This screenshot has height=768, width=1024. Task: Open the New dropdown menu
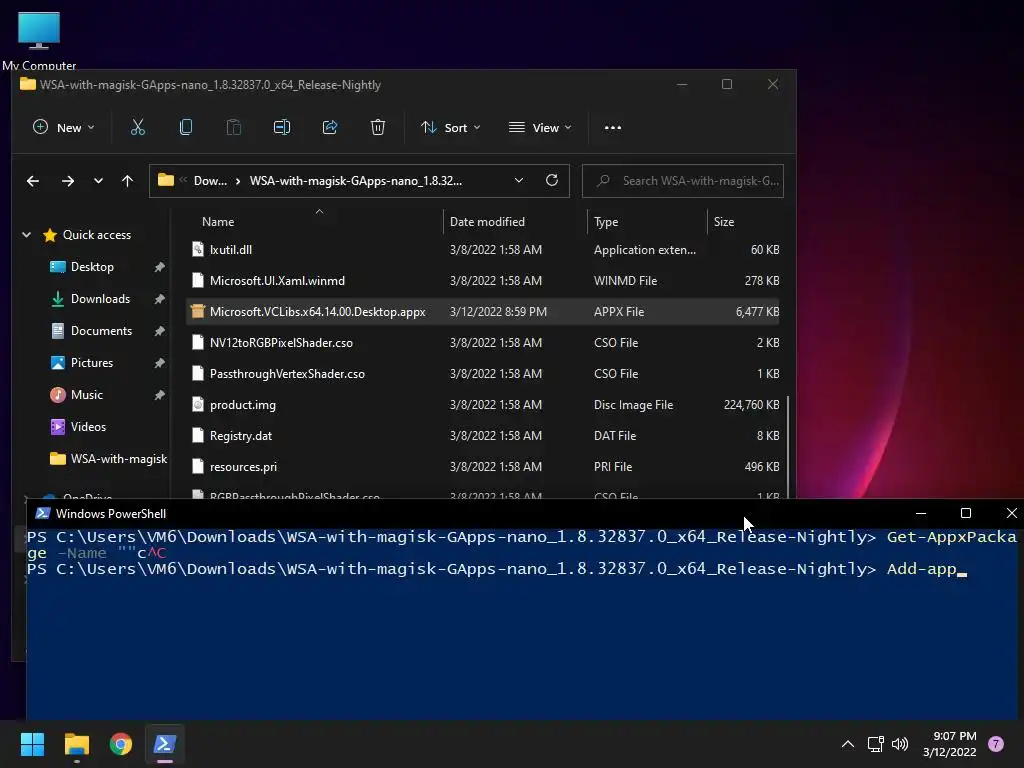pyautogui.click(x=63, y=127)
